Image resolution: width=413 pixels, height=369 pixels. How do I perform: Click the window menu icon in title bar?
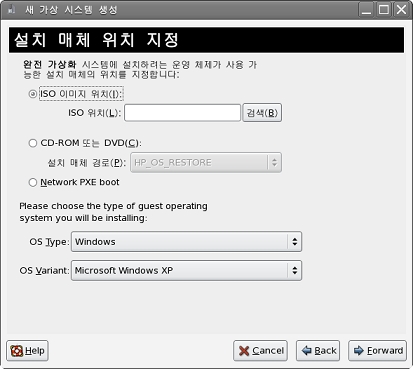pyautogui.click(x=12, y=10)
